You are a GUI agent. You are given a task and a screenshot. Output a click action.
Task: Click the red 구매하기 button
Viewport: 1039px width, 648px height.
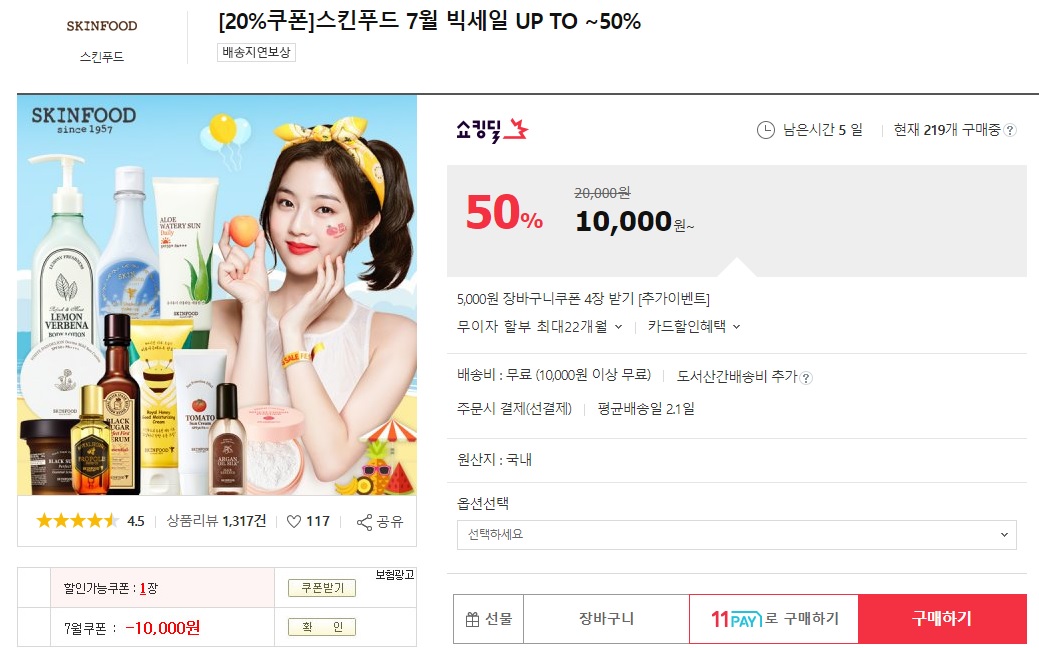click(942, 619)
